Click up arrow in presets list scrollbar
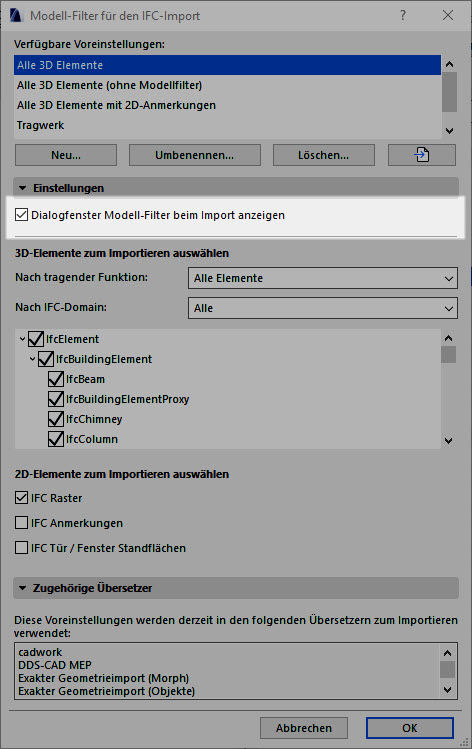 (449, 64)
